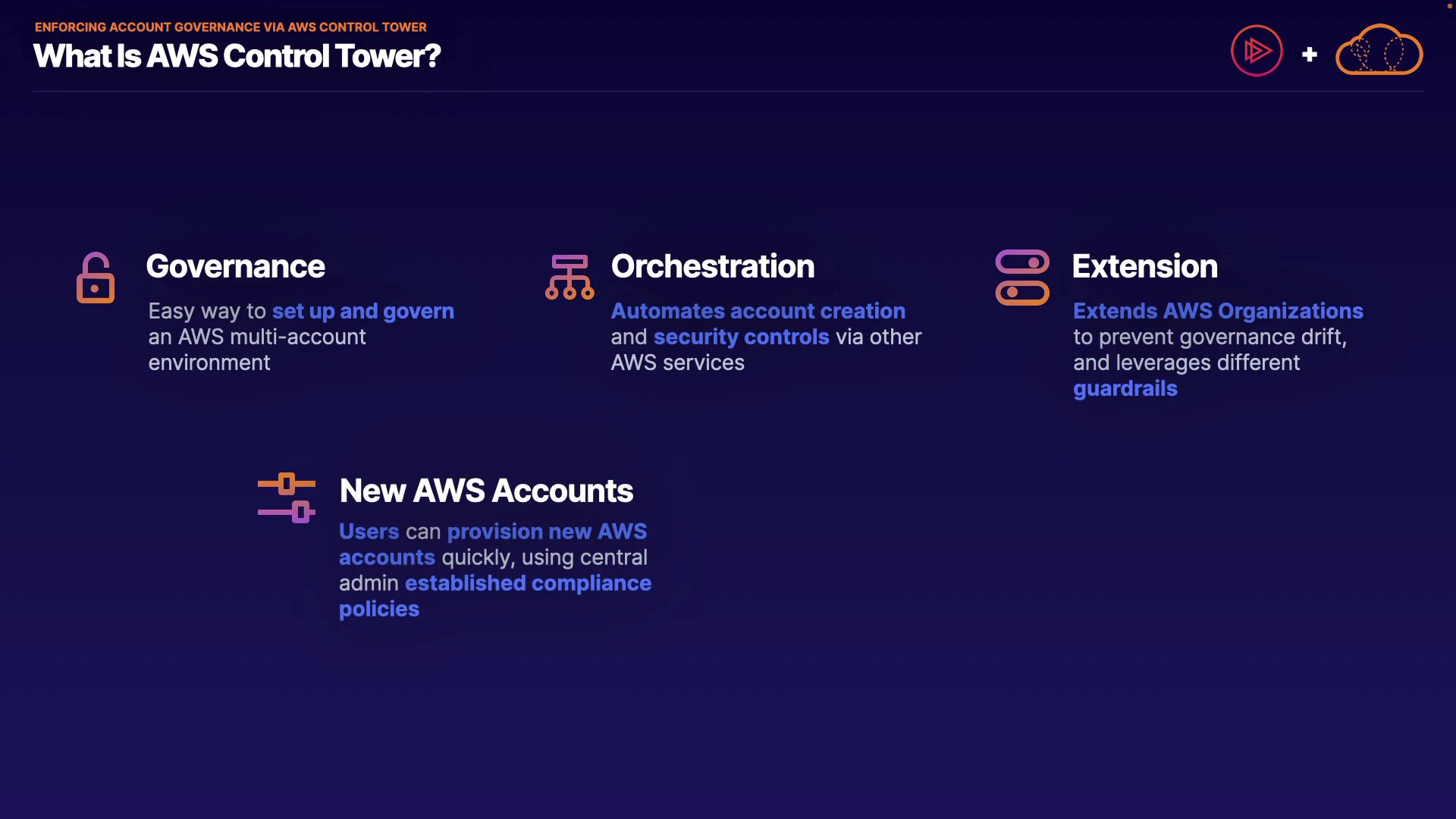1456x819 pixels.
Task: Click the 'guardrails' highlighted word
Action: (x=1125, y=388)
